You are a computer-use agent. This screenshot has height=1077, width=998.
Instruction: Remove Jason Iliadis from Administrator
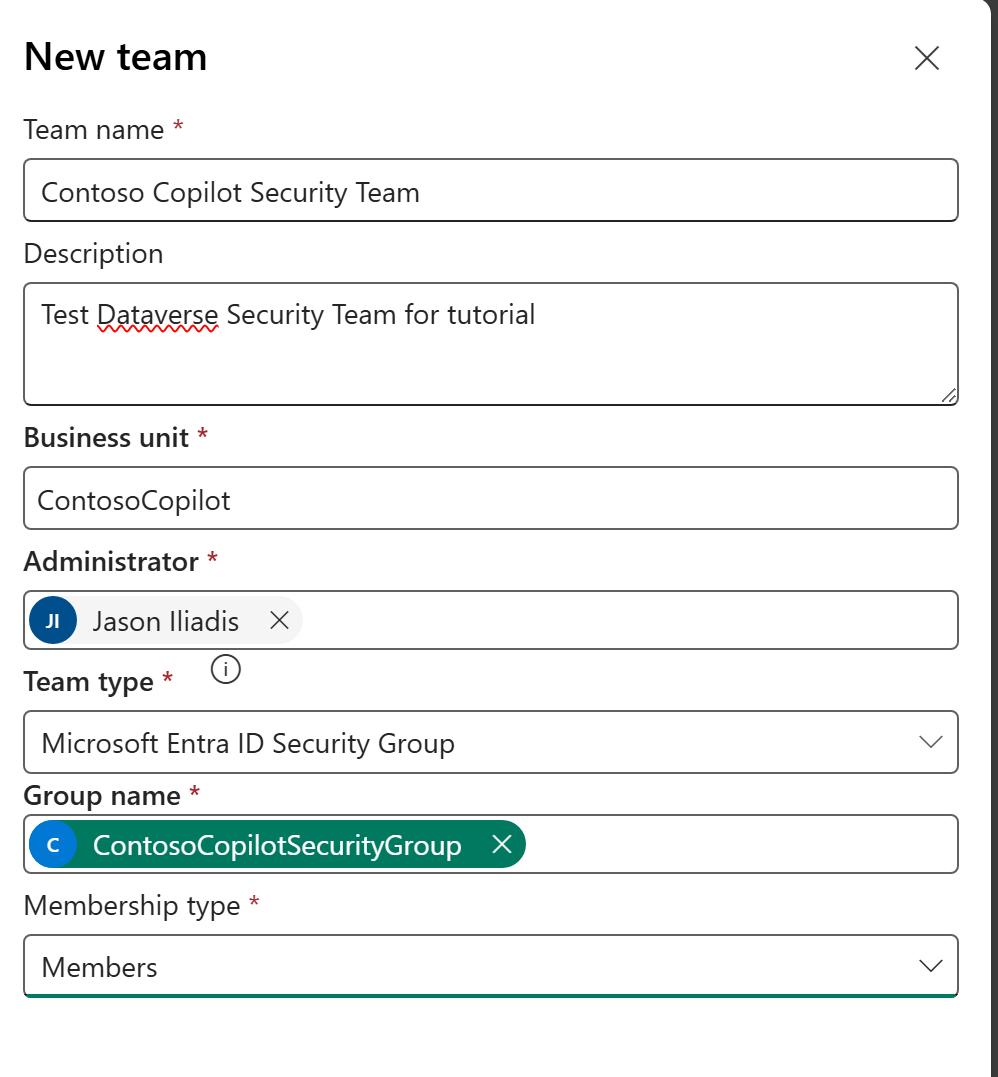[x=280, y=621]
